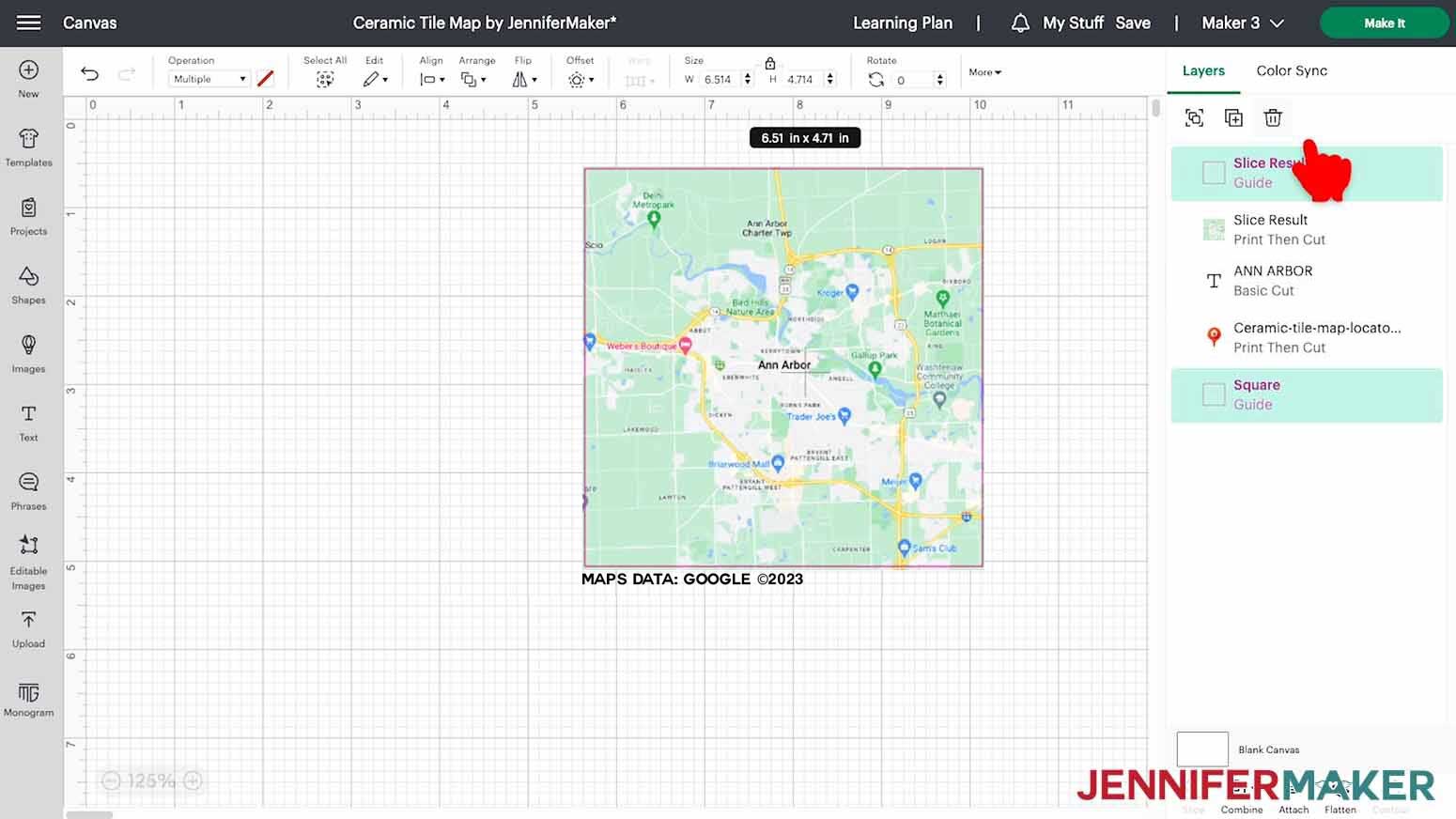This screenshot has width=1456, height=819.
Task: Toggle the size aspect ratio lock
Action: [770, 63]
